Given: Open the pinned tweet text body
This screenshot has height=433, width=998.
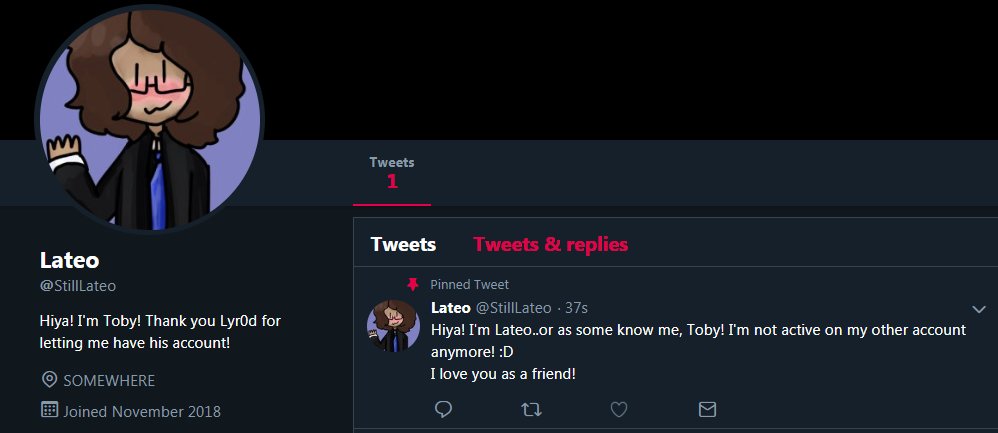Looking at the screenshot, I should tap(698, 352).
